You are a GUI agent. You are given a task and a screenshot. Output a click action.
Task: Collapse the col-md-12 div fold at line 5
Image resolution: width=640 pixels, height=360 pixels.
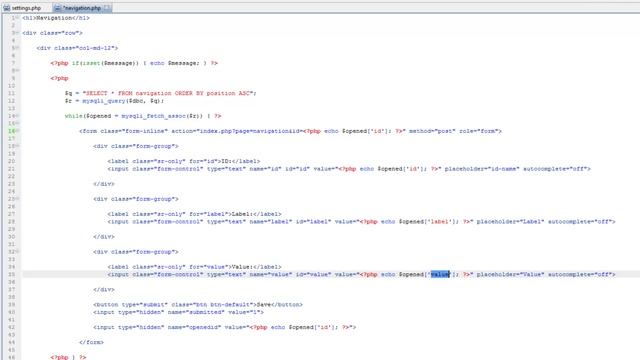(x=18, y=48)
